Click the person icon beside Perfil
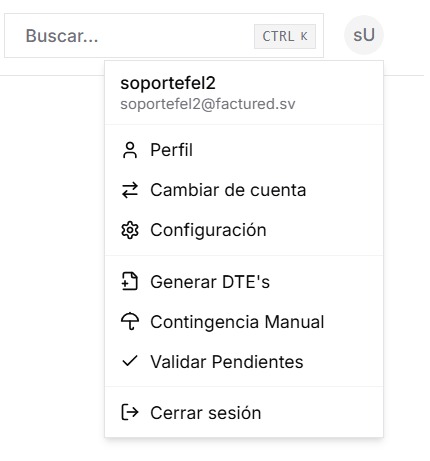430x461 pixels. 130,150
